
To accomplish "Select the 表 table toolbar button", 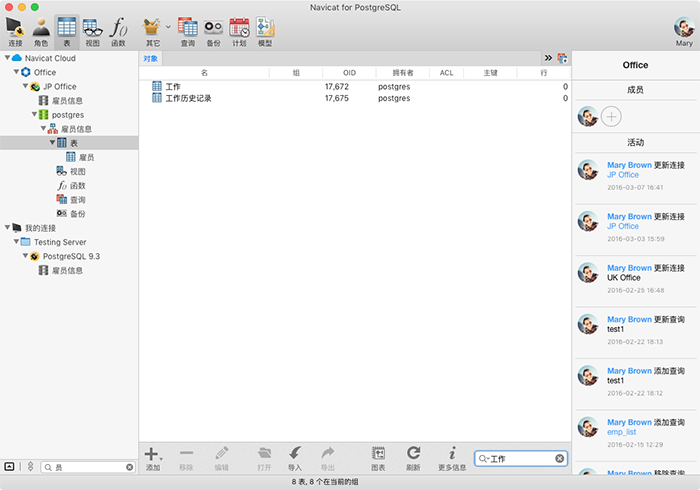I will (67, 31).
